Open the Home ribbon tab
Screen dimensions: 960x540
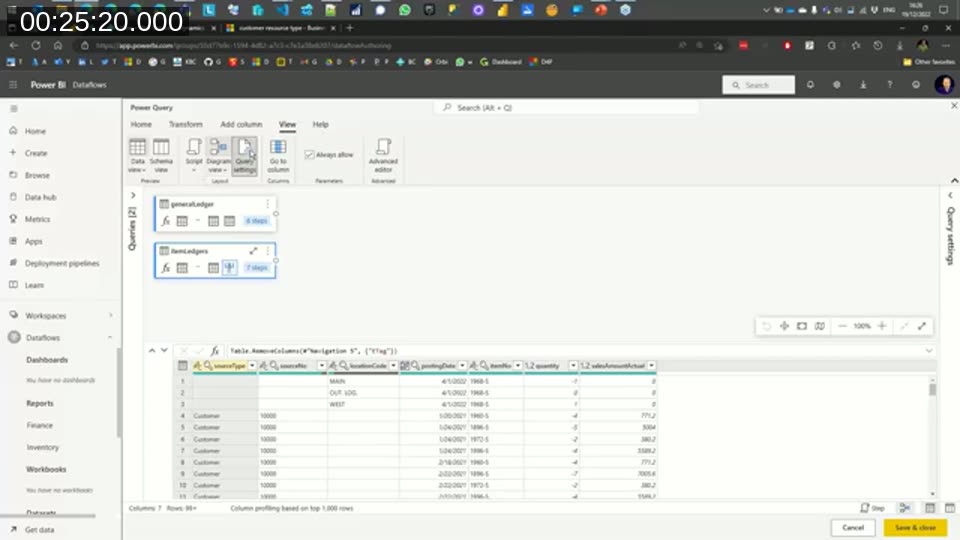[x=141, y=124]
